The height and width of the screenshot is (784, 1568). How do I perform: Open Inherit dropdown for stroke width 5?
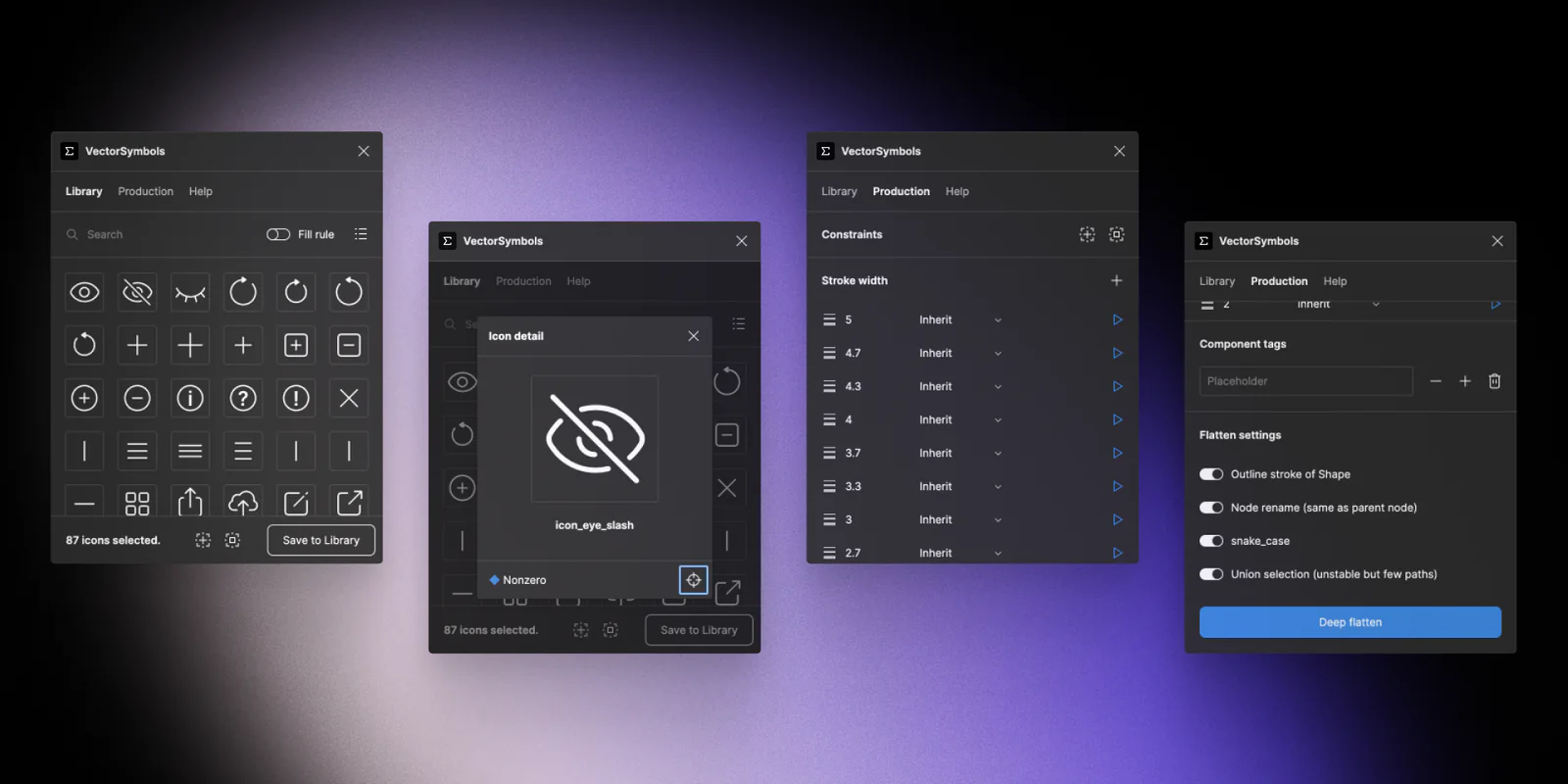(960, 319)
